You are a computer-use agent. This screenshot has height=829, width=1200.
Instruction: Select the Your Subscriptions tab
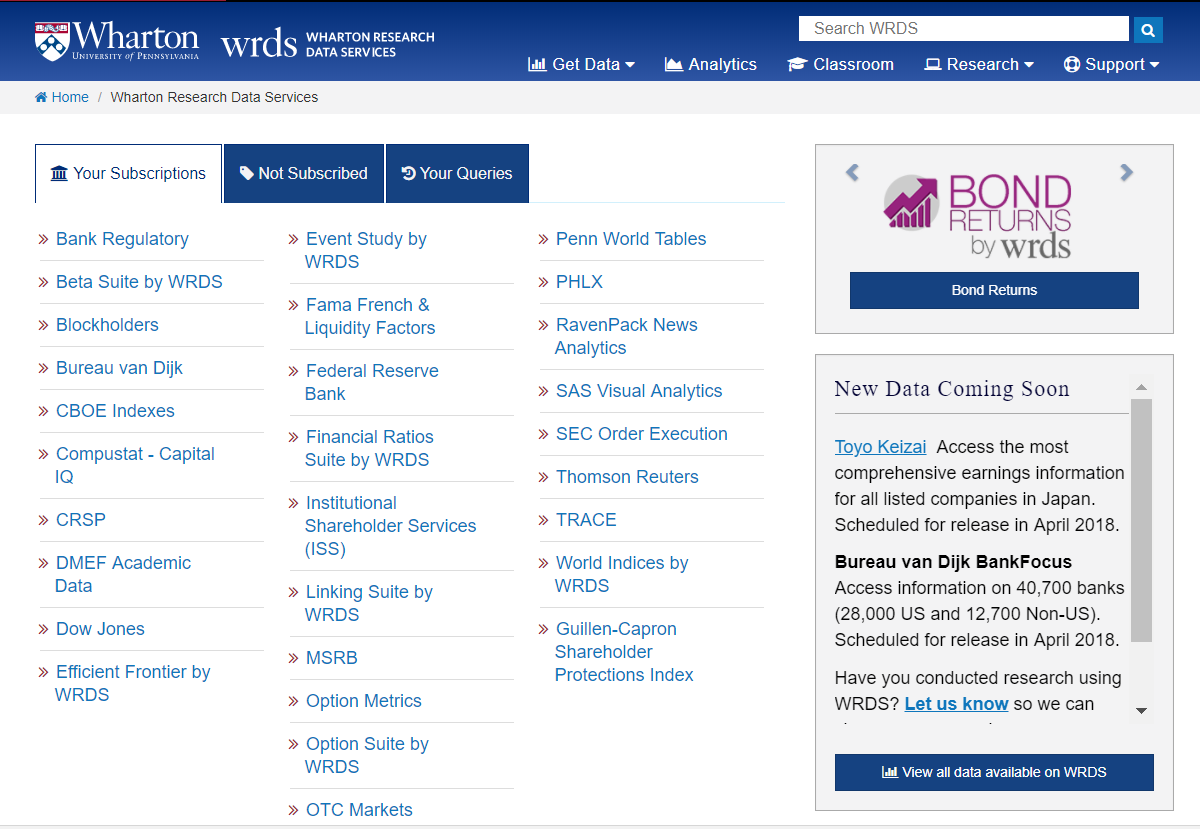point(128,173)
